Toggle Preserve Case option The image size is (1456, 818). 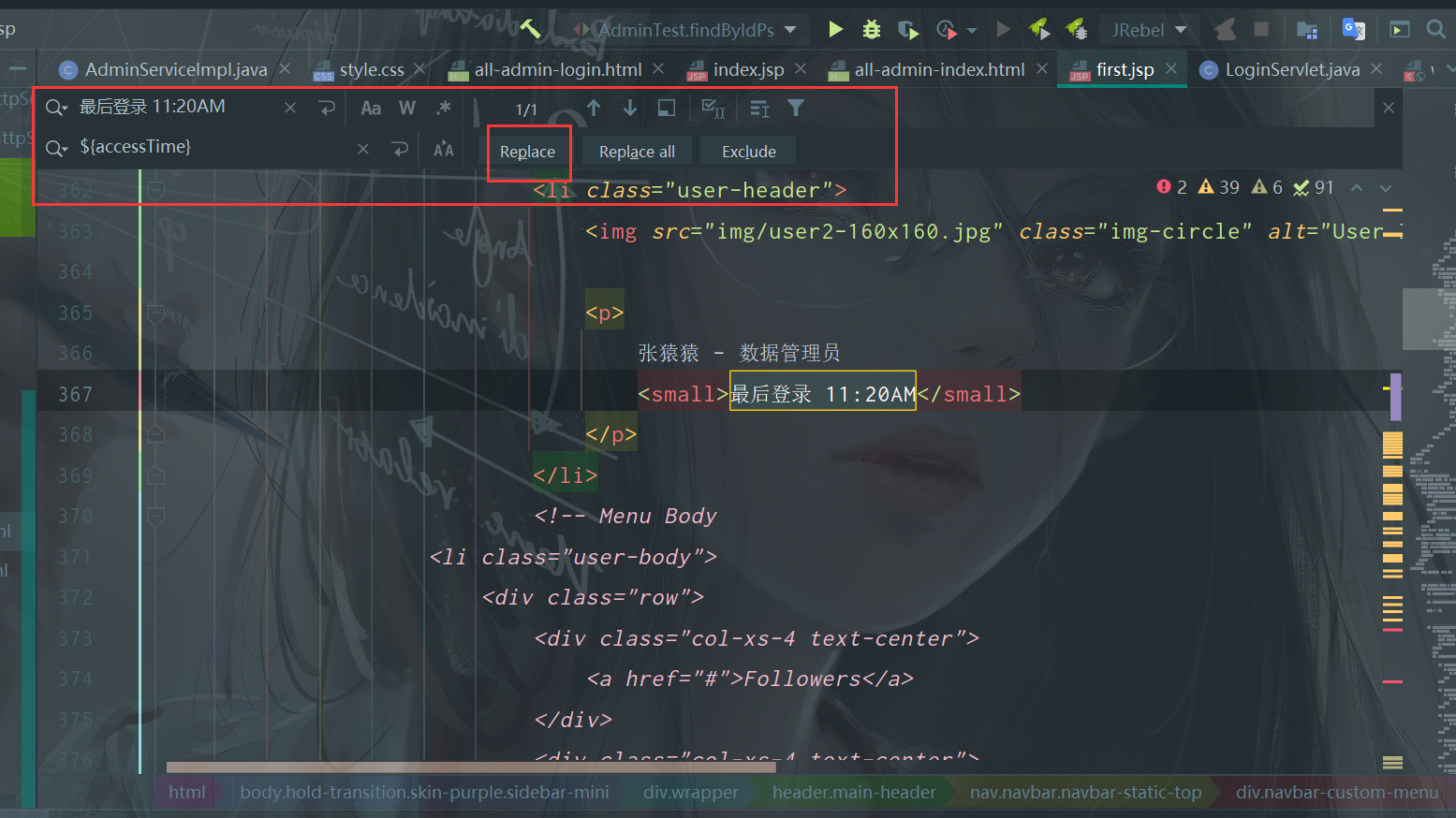click(x=444, y=149)
